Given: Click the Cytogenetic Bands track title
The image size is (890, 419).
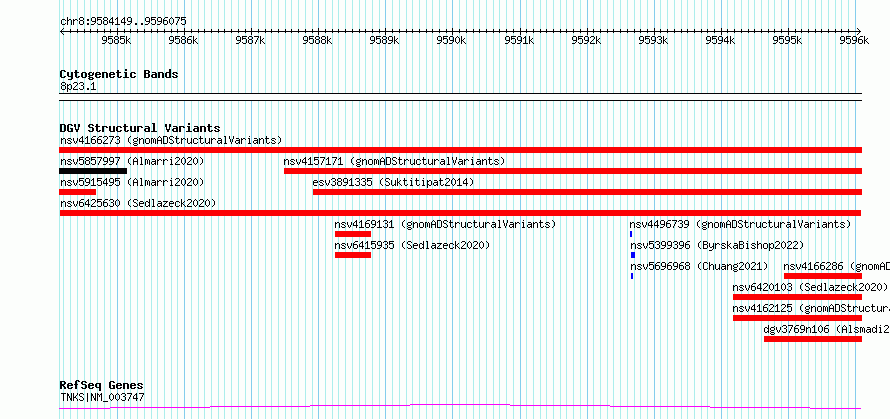Looking at the screenshot, I should 119,74.
